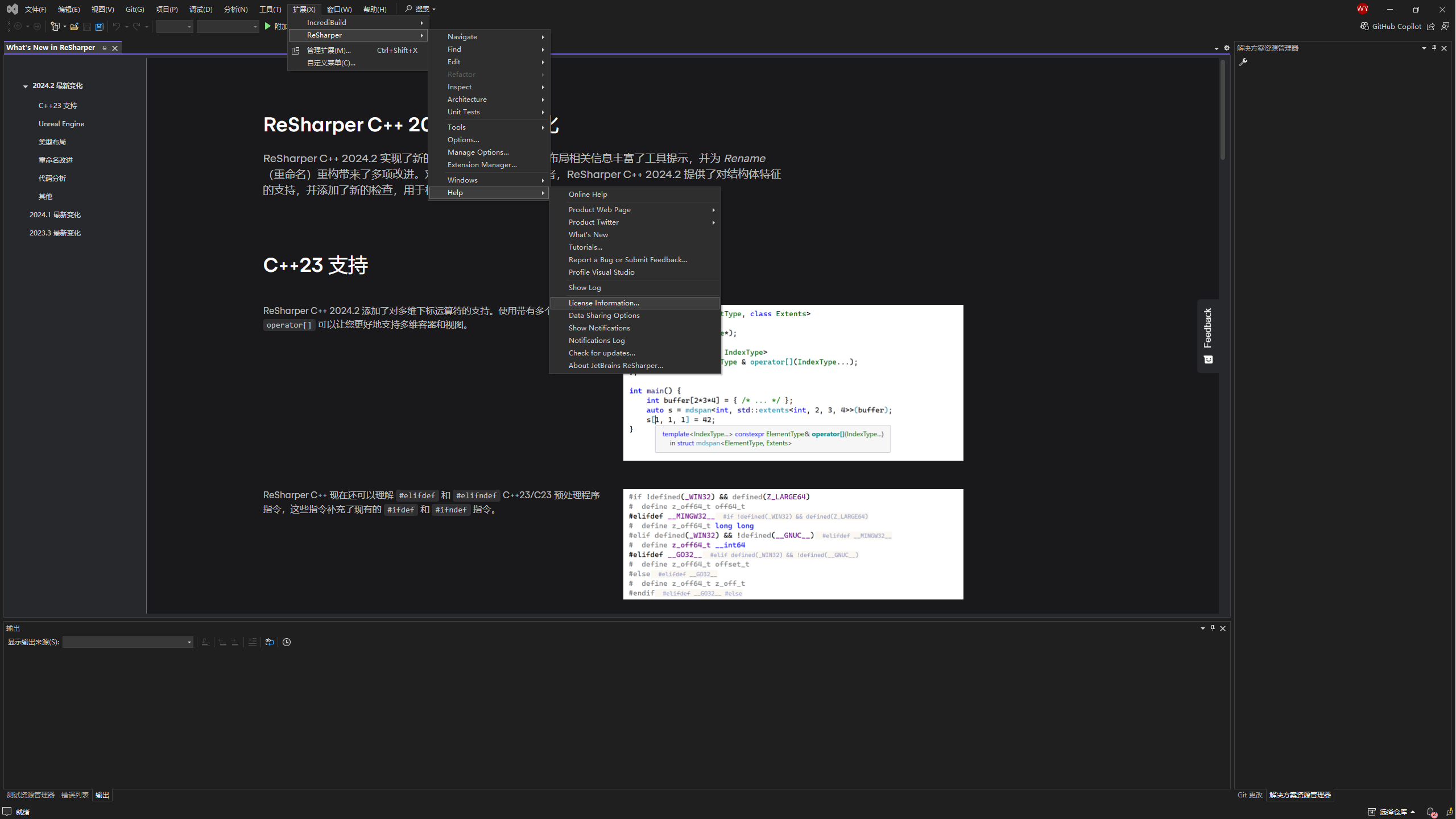This screenshot has height=819, width=1456.
Task: Click the ReSharper Inspect submenu arrow
Action: pos(544,86)
